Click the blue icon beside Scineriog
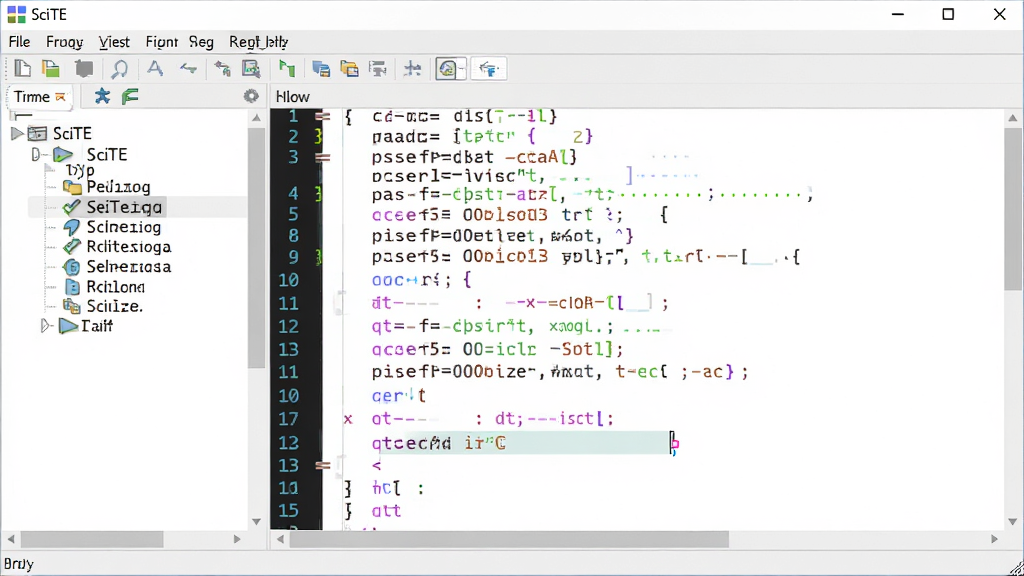The height and width of the screenshot is (576, 1024). [72, 227]
